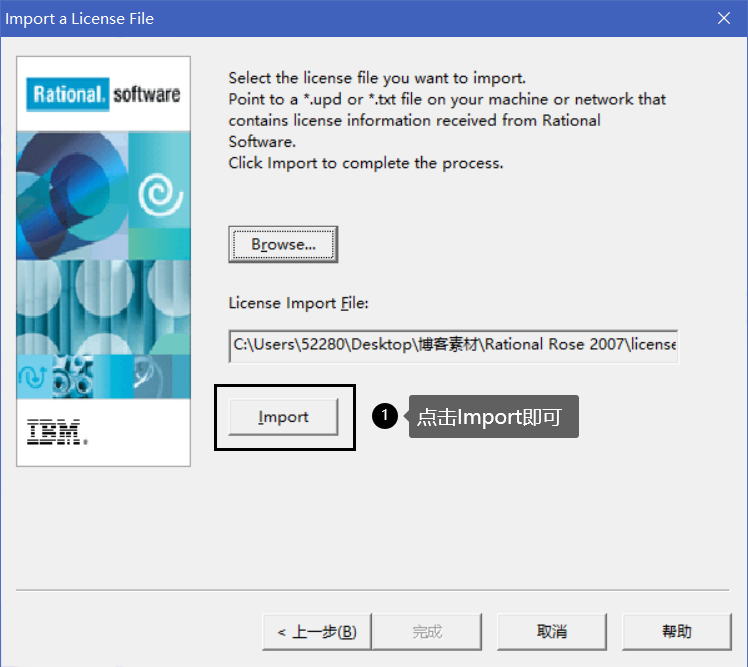
Task: Focus the License Import File path field
Action: 453,345
